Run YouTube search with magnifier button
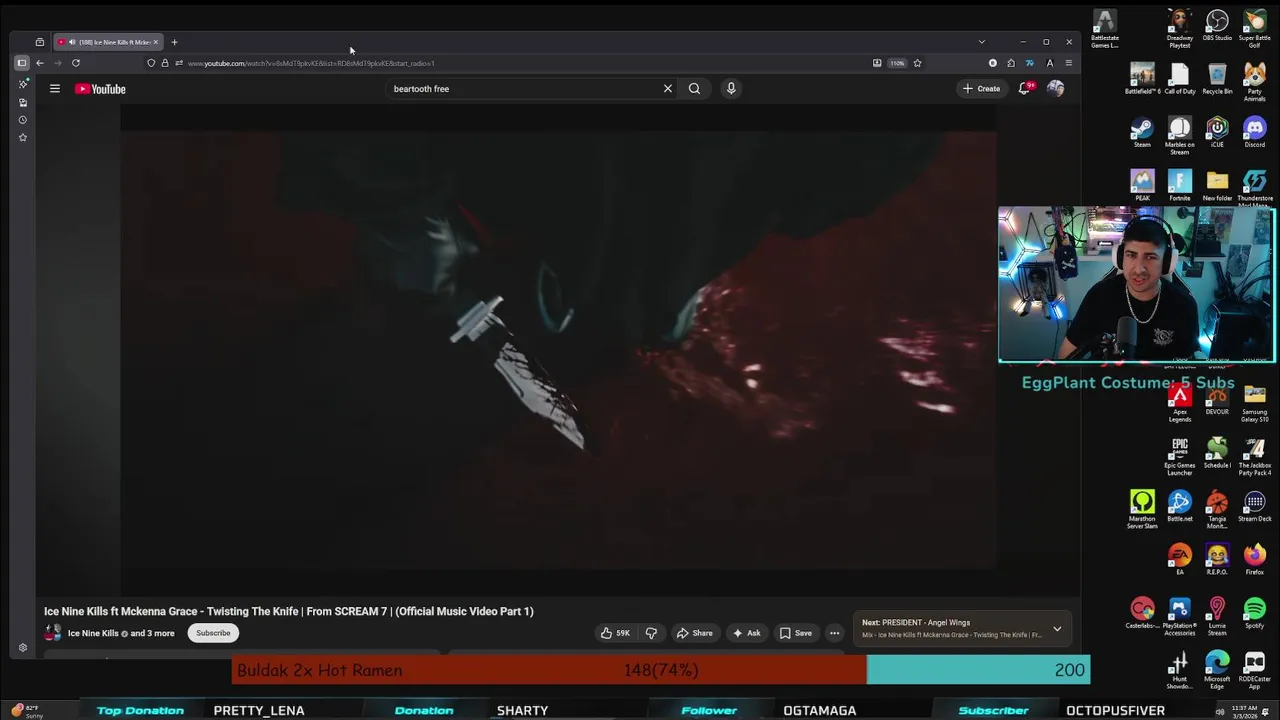 pos(694,89)
